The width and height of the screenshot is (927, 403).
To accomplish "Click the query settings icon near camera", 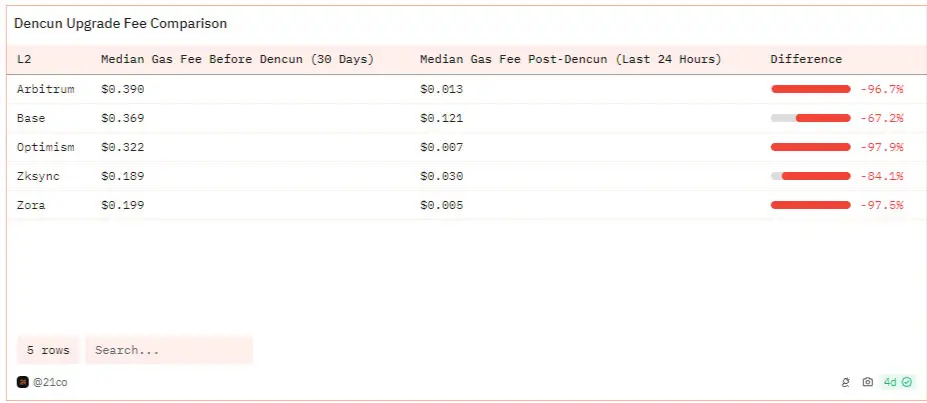I will pyautogui.click(x=846, y=382).
